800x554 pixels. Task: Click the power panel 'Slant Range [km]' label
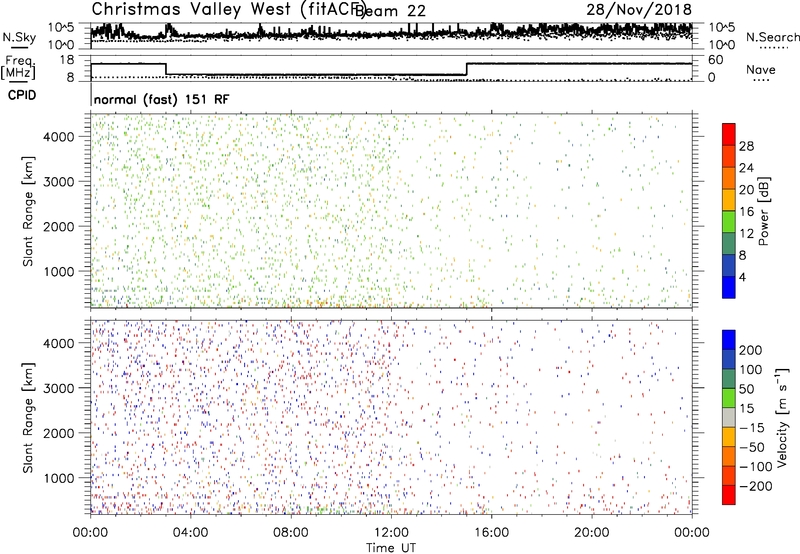click(28, 211)
